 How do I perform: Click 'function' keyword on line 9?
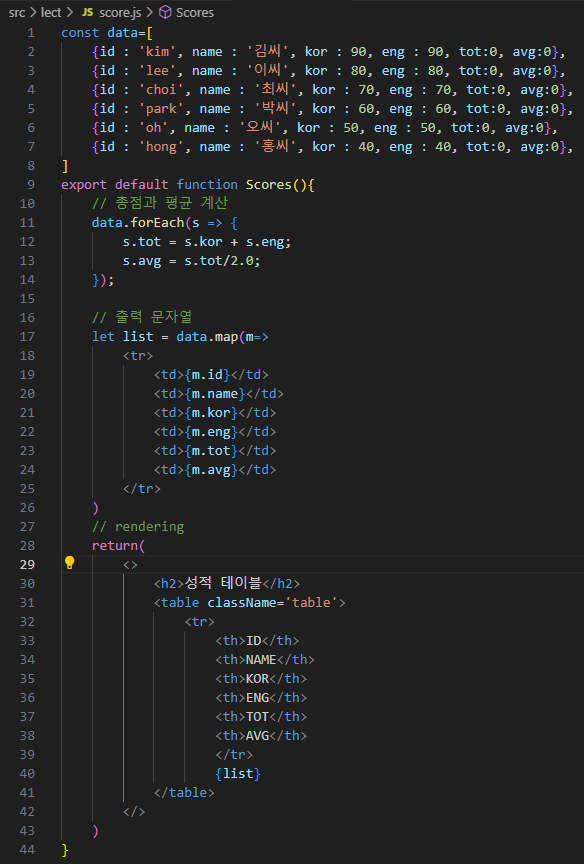click(207, 185)
